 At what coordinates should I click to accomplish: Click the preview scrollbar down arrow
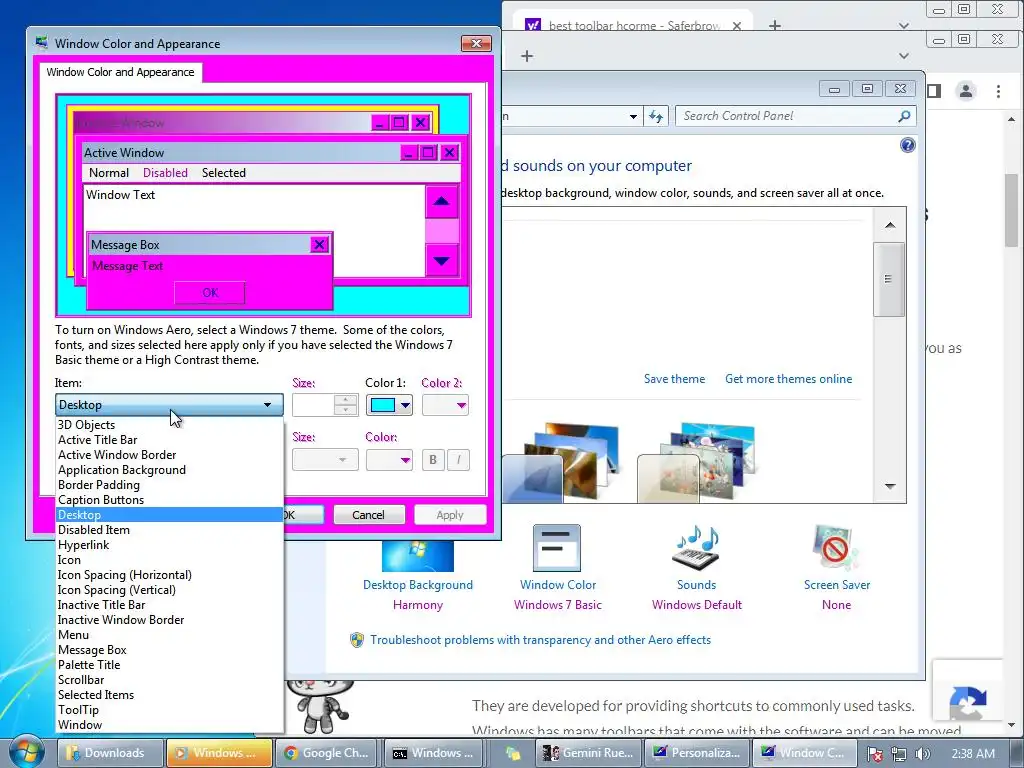[x=441, y=261]
